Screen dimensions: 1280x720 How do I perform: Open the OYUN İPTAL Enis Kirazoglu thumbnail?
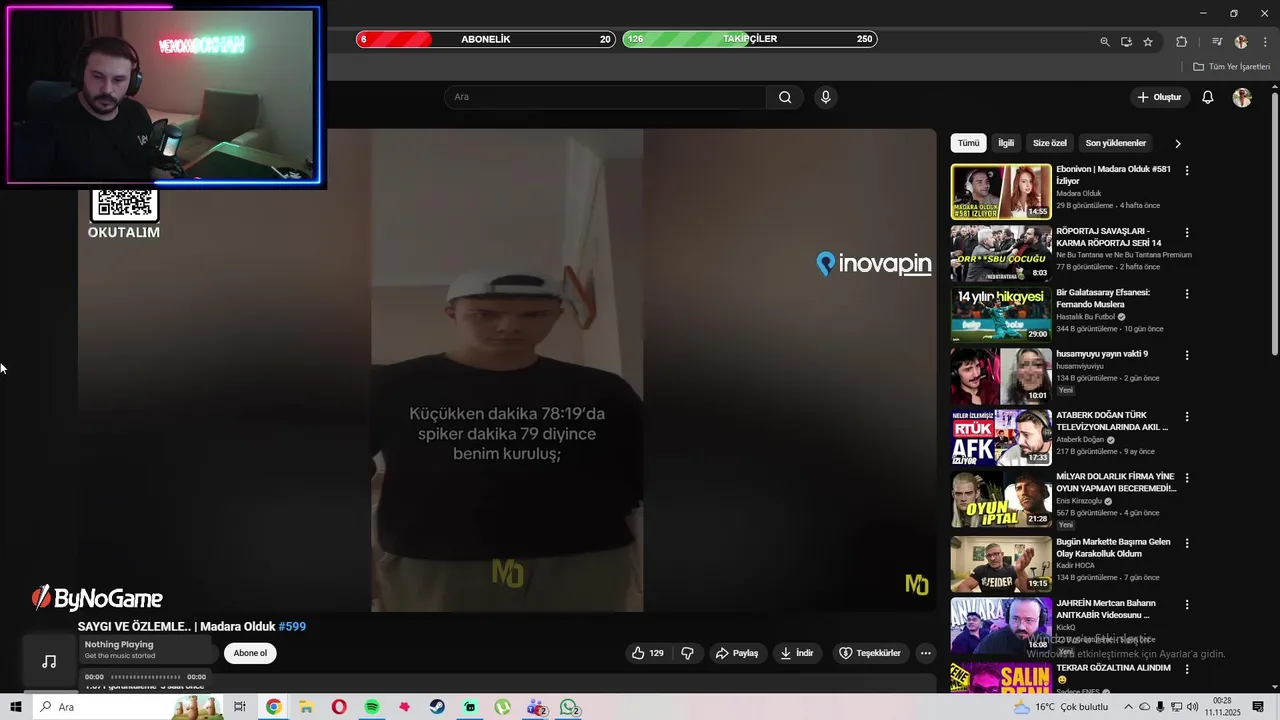(1001, 498)
